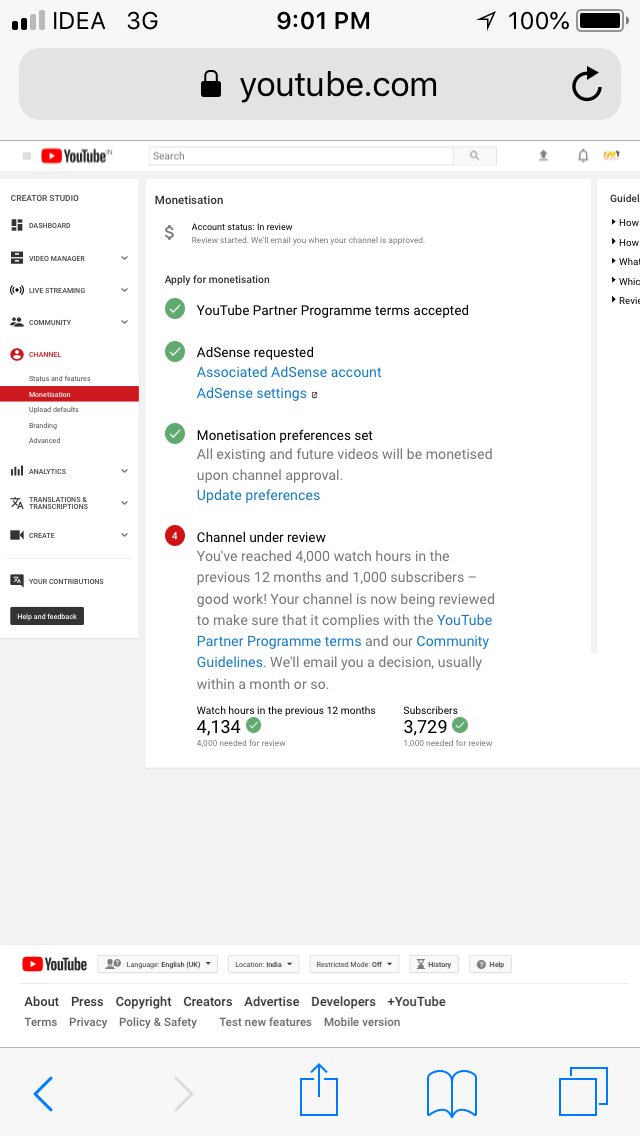Open Language: English (UK) dropdown
640x1136 pixels.
[157, 964]
